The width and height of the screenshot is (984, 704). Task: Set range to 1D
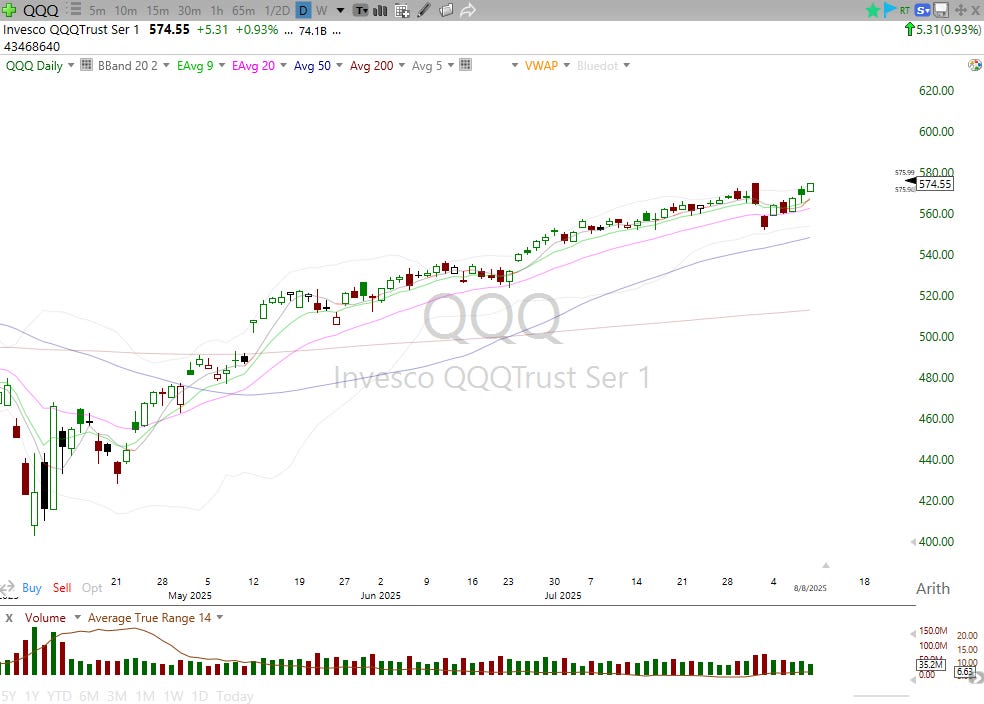(200, 696)
